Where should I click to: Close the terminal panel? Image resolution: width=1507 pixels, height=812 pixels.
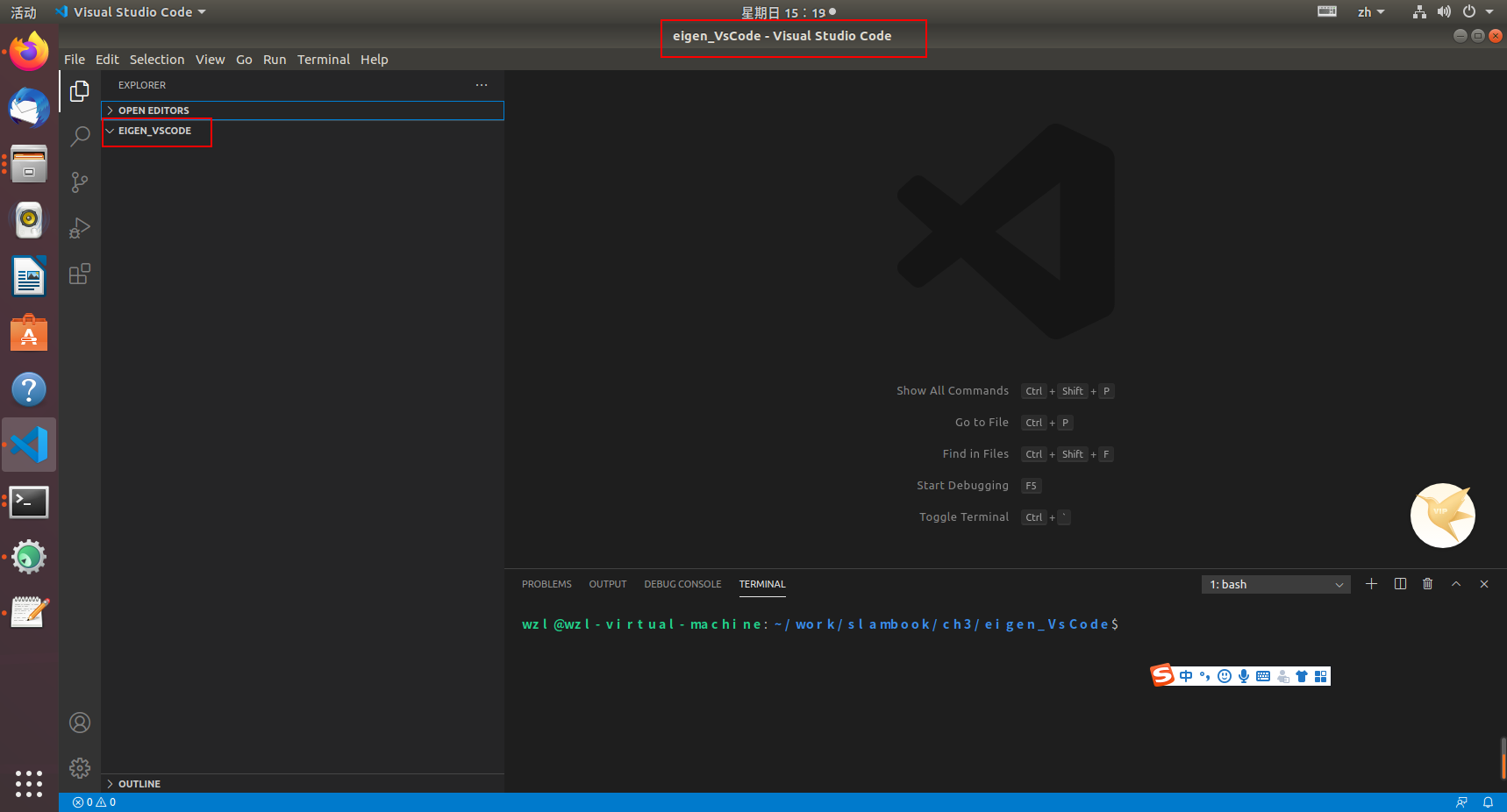pyautogui.click(x=1484, y=584)
